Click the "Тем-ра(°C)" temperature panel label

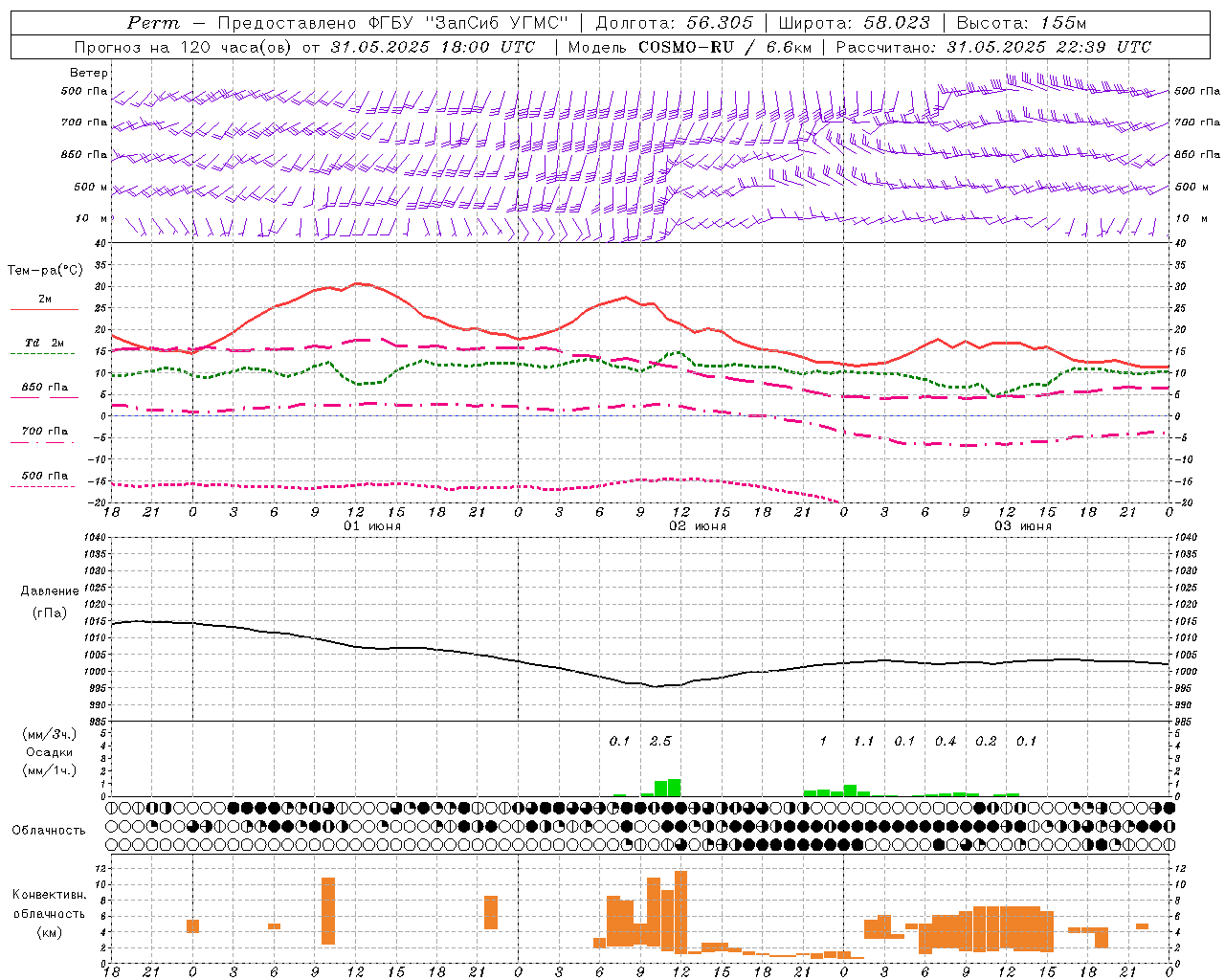pos(45,271)
